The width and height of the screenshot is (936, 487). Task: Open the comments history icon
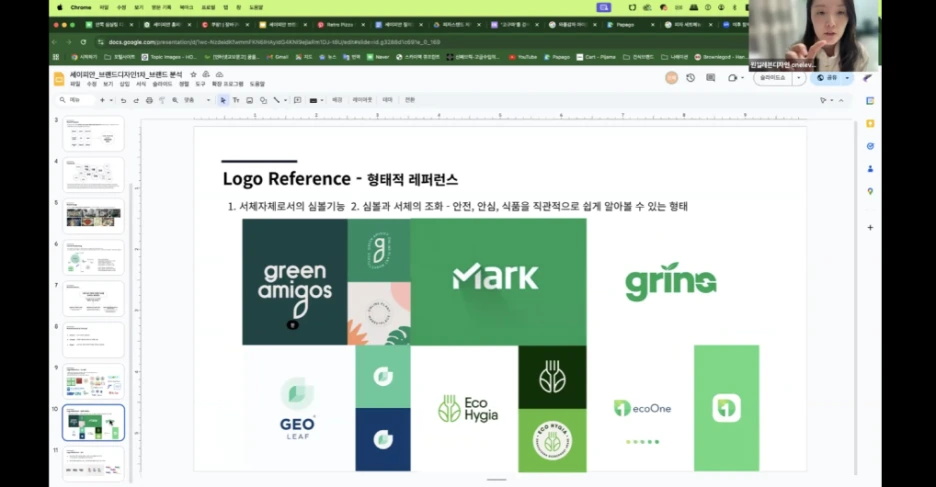click(710, 78)
